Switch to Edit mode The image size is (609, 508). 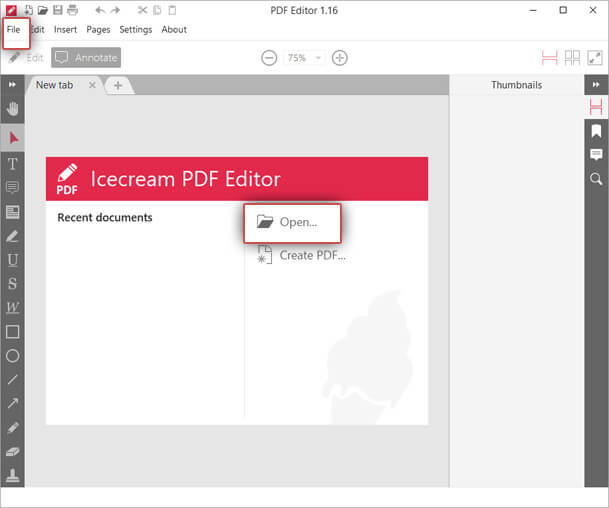[26, 58]
